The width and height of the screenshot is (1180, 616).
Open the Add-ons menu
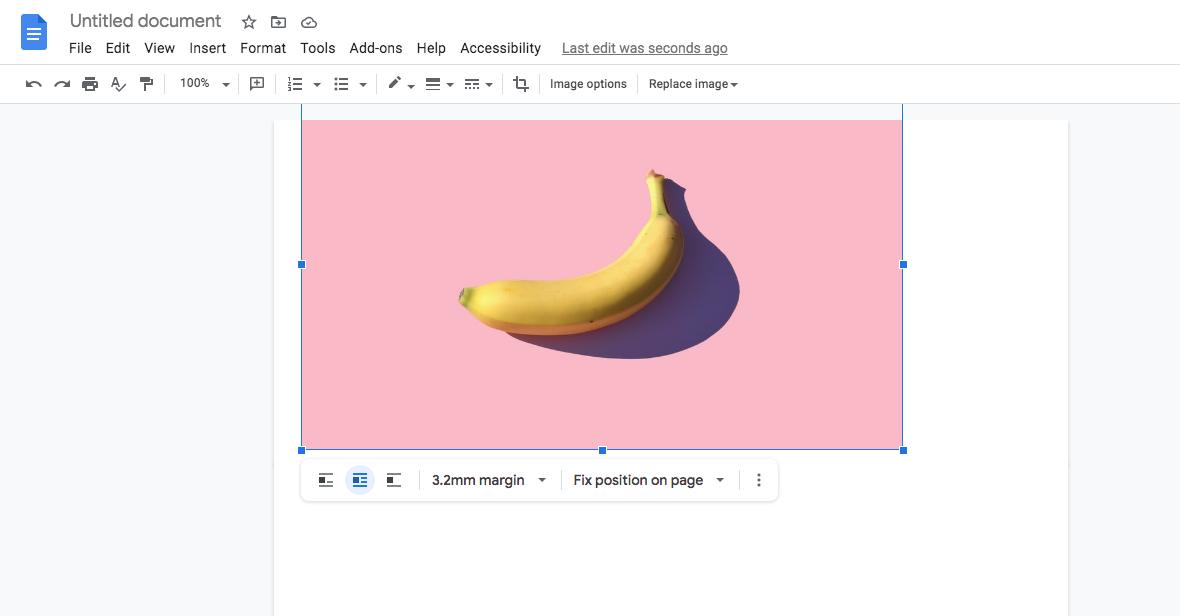coord(376,47)
